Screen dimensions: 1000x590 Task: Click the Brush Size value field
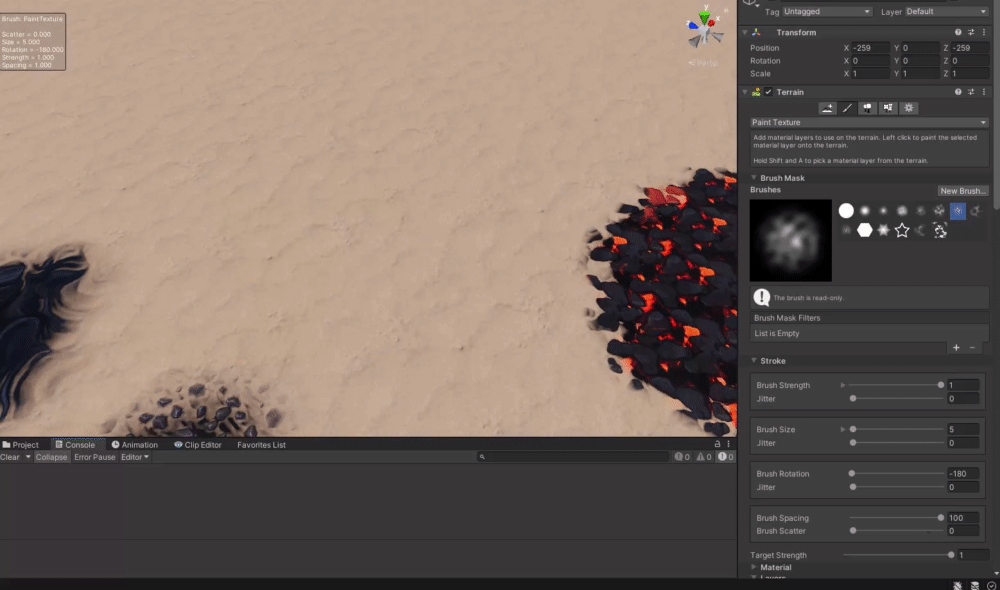962,429
